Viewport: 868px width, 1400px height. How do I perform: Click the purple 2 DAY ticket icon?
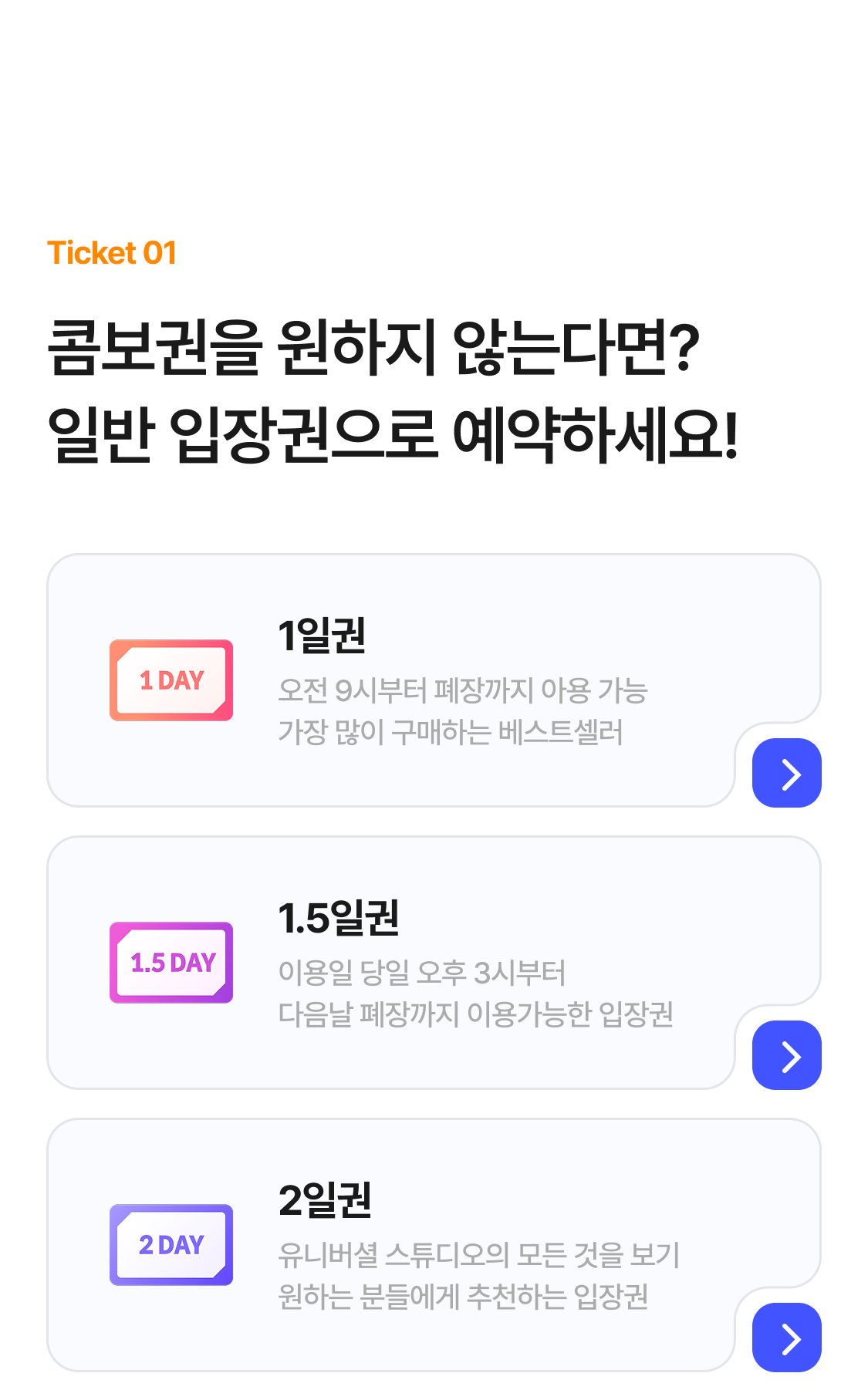[x=171, y=1245]
